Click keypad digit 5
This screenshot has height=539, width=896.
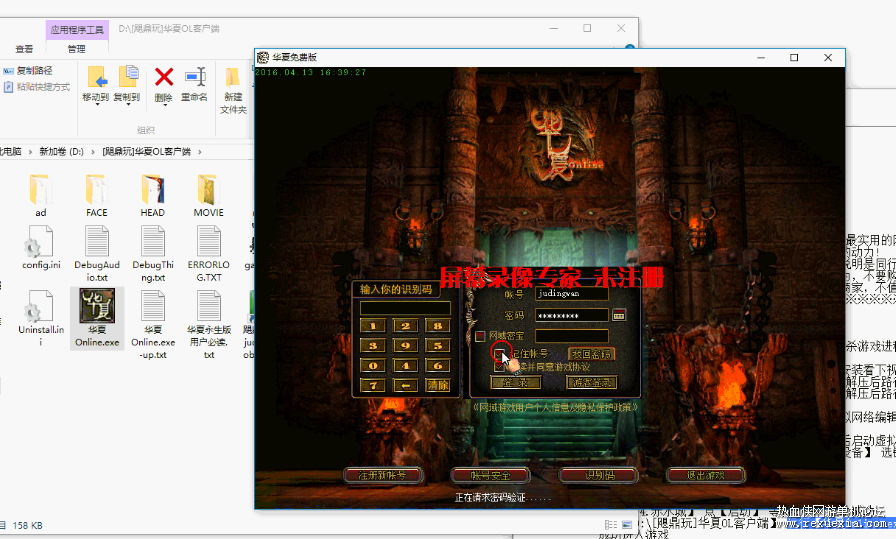pyautogui.click(x=438, y=346)
